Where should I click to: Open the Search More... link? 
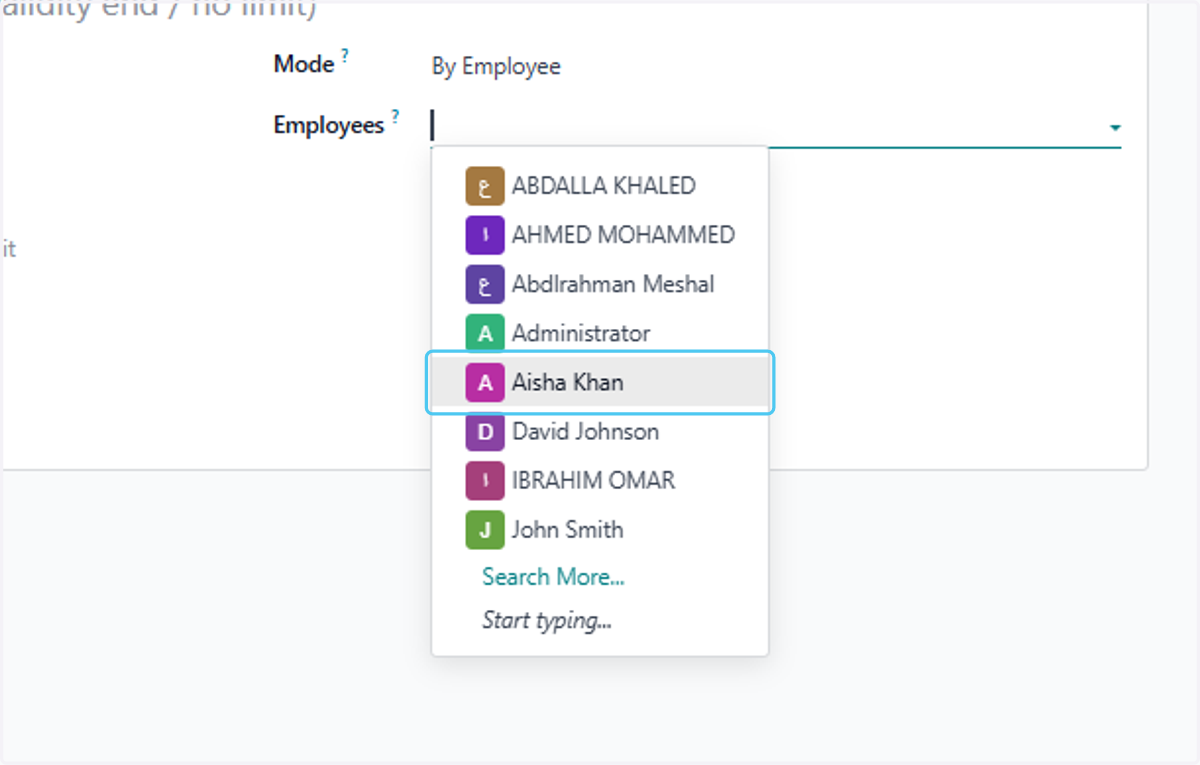553,577
